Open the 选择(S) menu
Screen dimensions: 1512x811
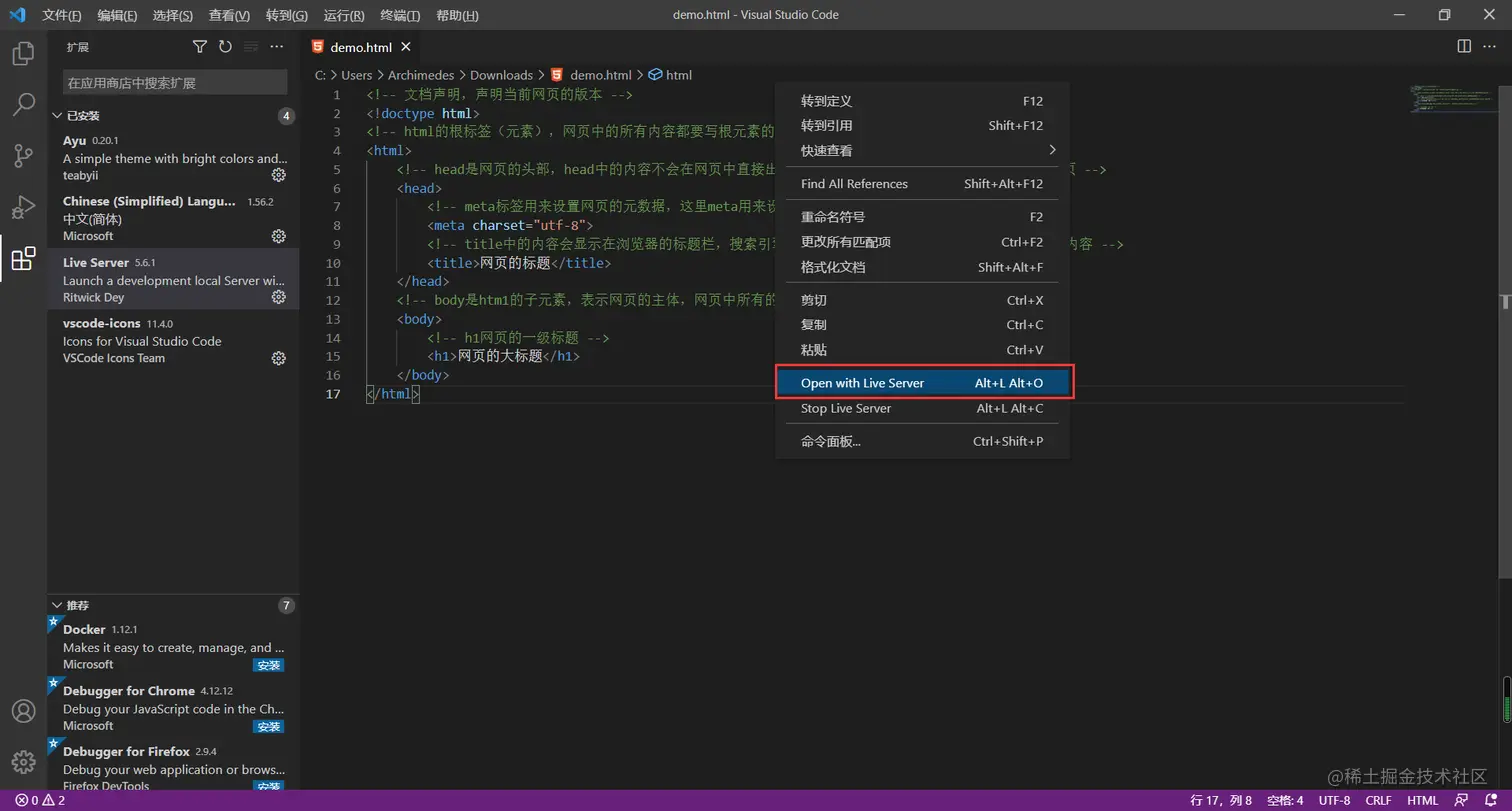pos(173,15)
